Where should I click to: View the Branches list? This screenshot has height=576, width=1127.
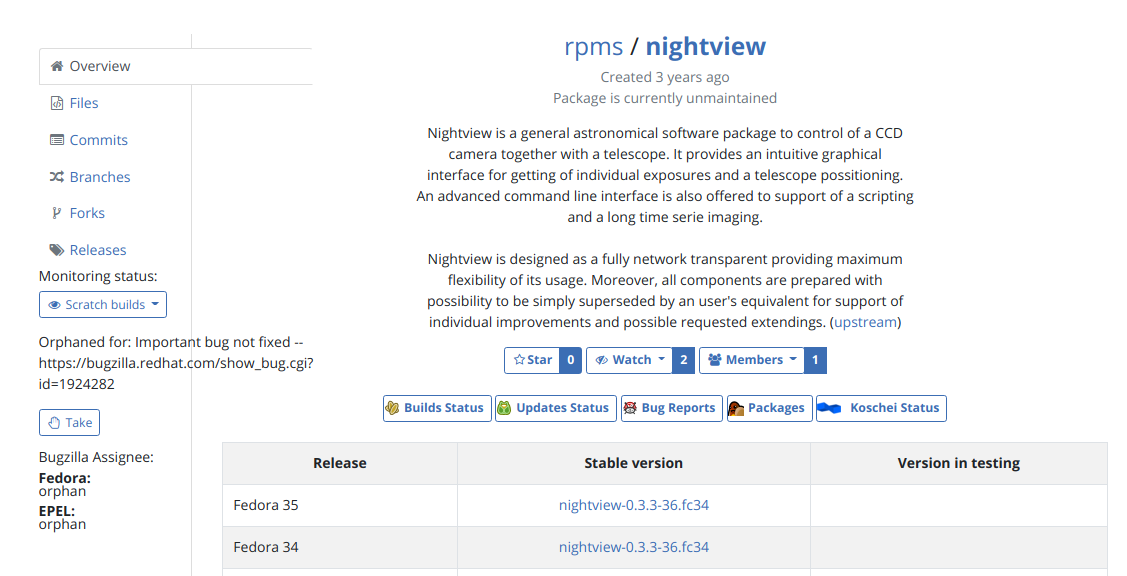click(x=100, y=177)
